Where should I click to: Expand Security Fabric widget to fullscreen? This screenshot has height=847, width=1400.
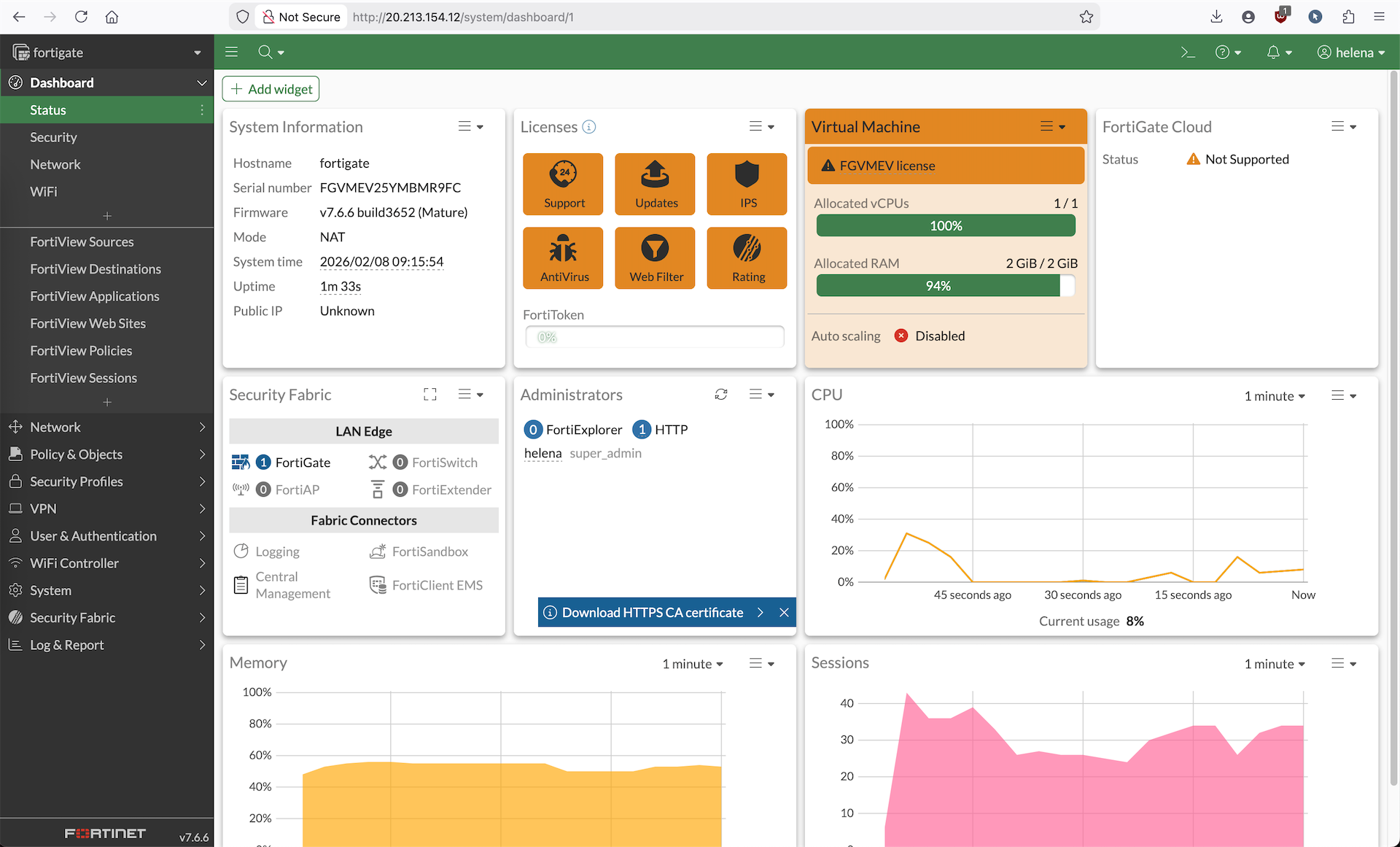pos(430,395)
